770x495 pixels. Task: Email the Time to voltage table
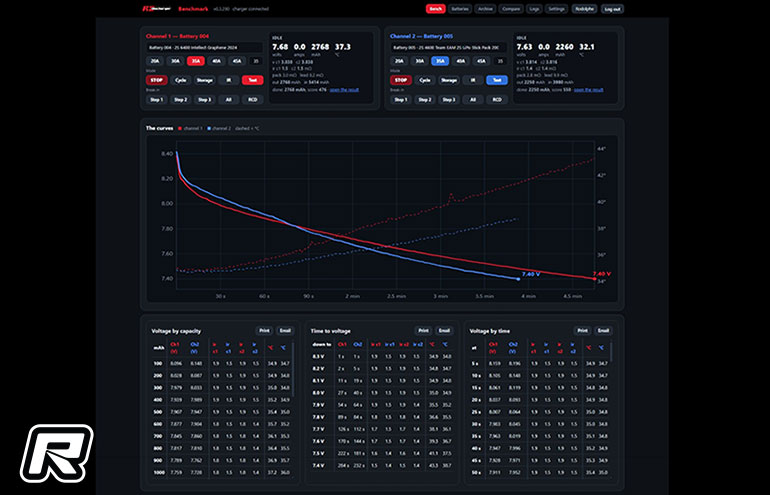coord(444,330)
